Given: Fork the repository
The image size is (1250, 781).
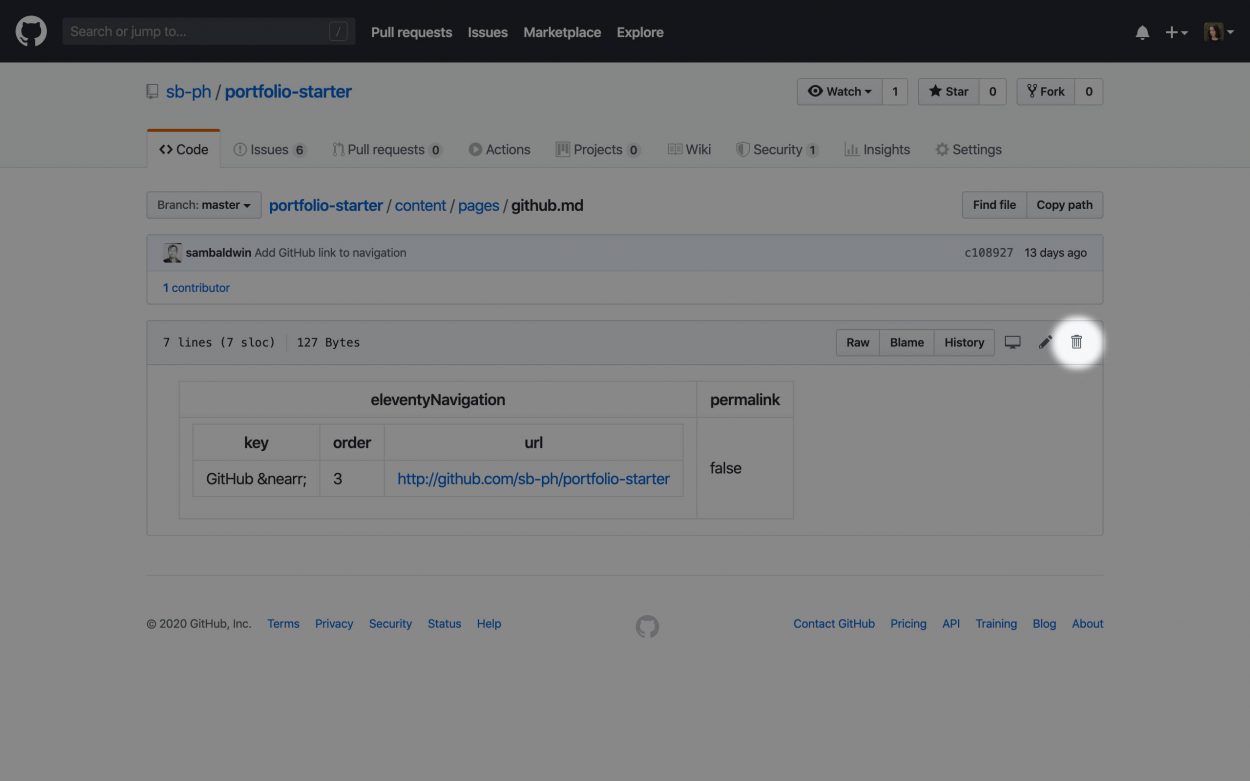Looking at the screenshot, I should click(1046, 91).
